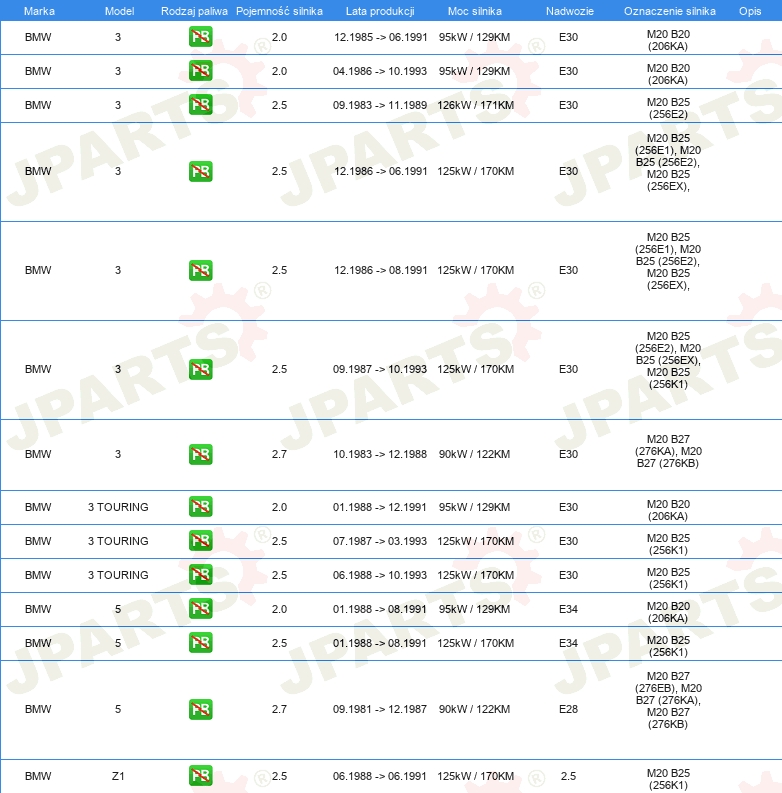Click the petrol fuel icon in the Z1 row
782x793 pixels.
point(200,776)
